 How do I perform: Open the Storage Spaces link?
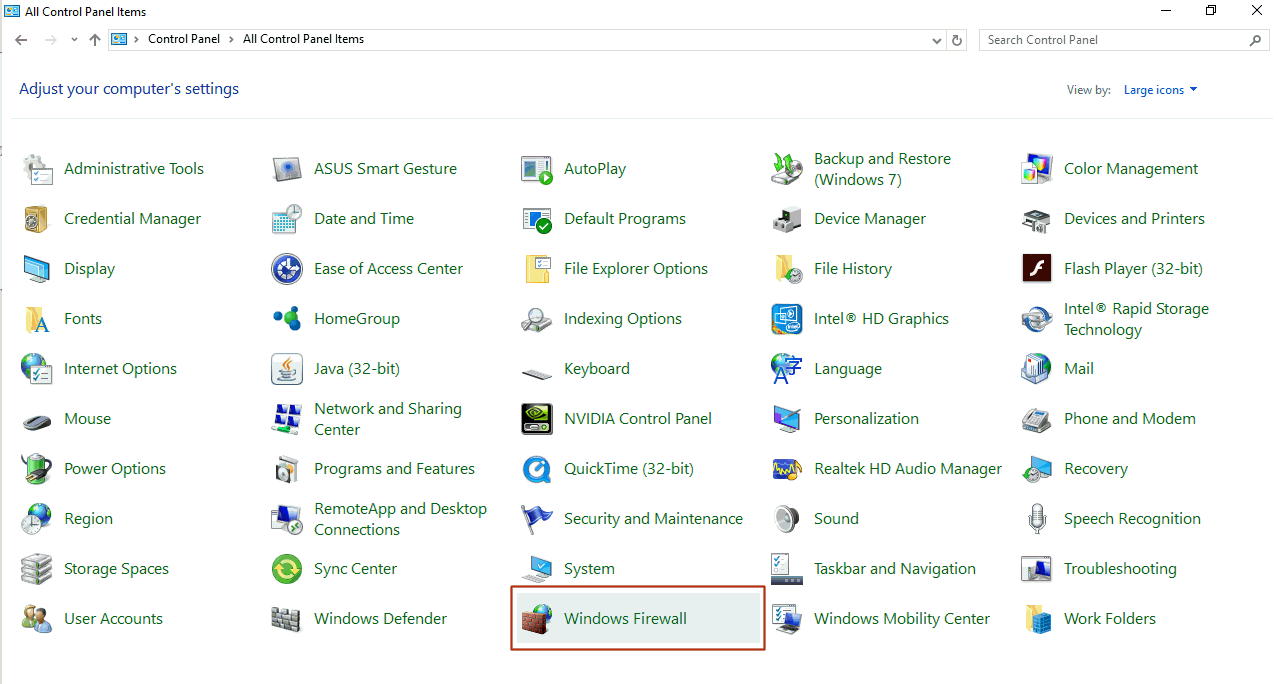tap(116, 569)
